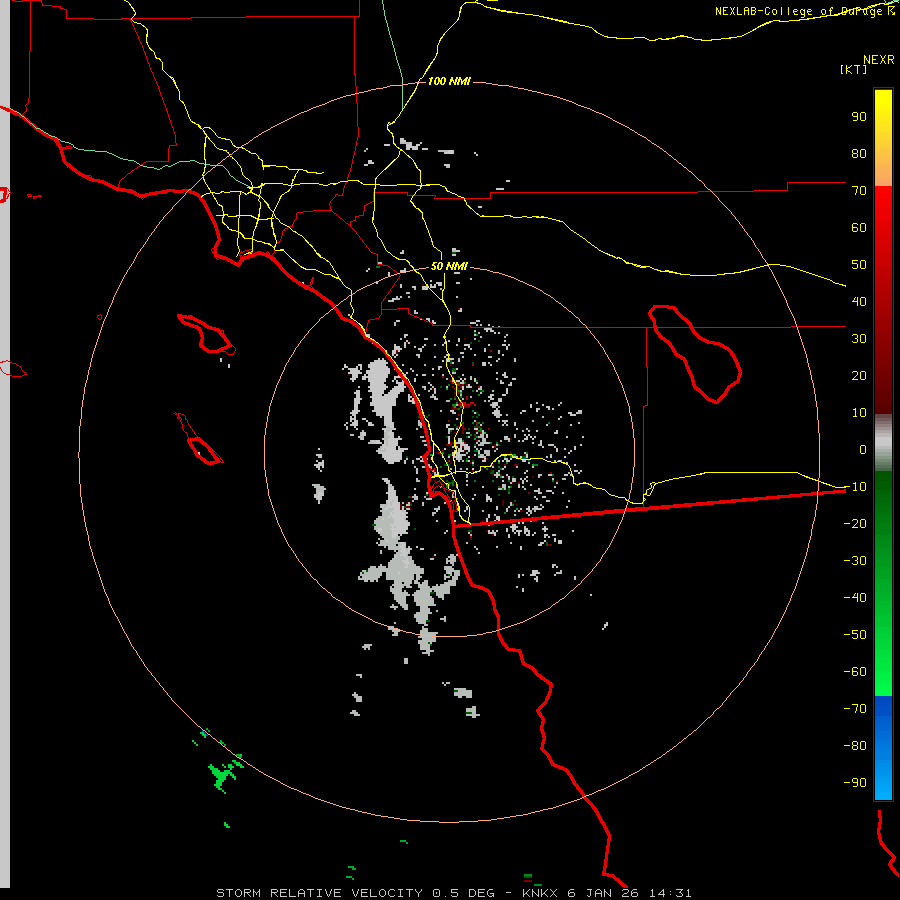Click the -40 knot scale label
900x900 pixels.
point(855,598)
